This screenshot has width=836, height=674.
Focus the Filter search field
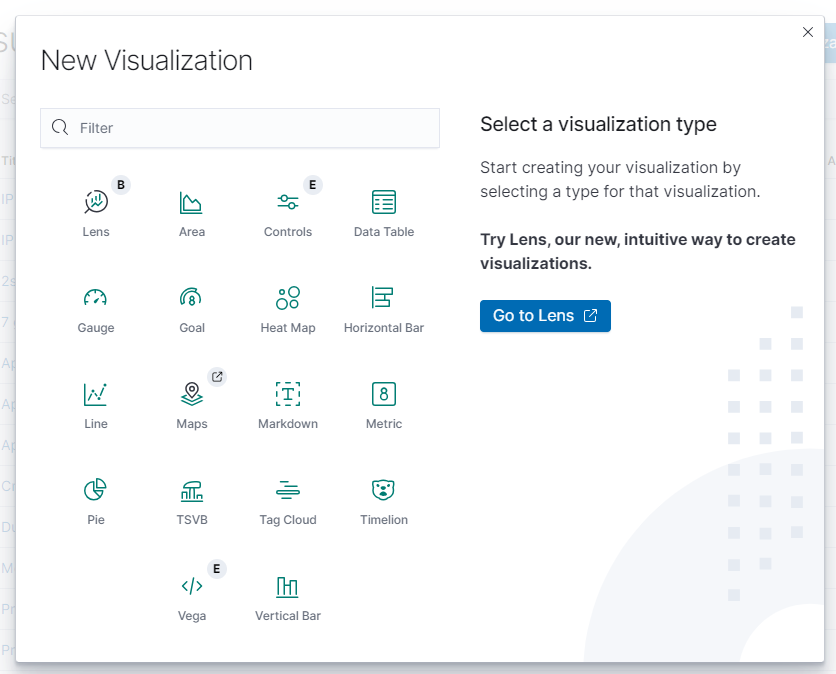pos(250,128)
